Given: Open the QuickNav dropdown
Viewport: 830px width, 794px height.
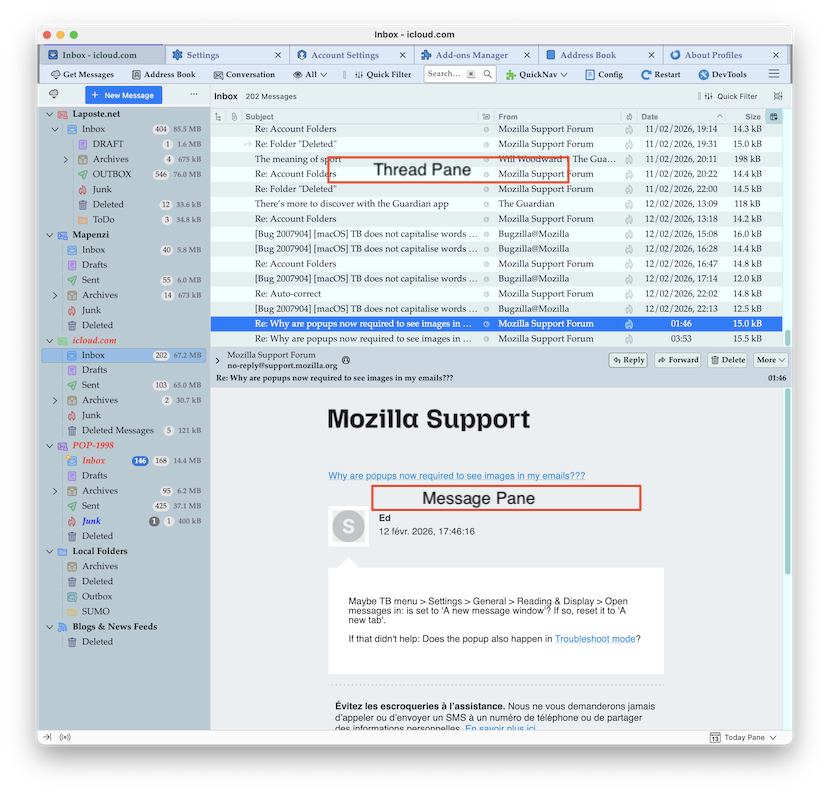Looking at the screenshot, I should tap(537, 75).
